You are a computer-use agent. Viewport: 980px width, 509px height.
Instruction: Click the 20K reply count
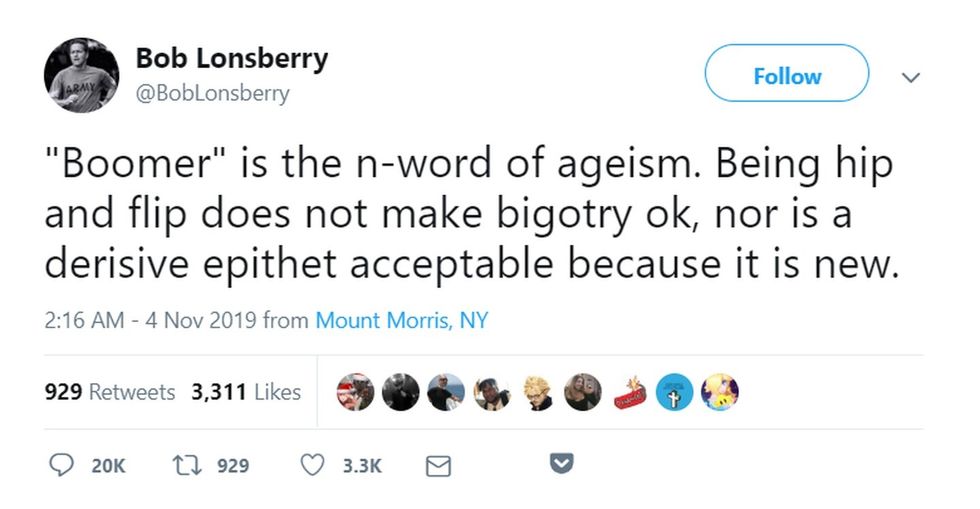coord(108,465)
